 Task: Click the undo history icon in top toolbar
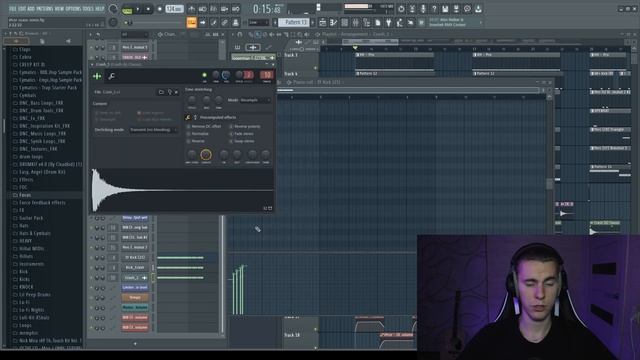click(x=401, y=9)
